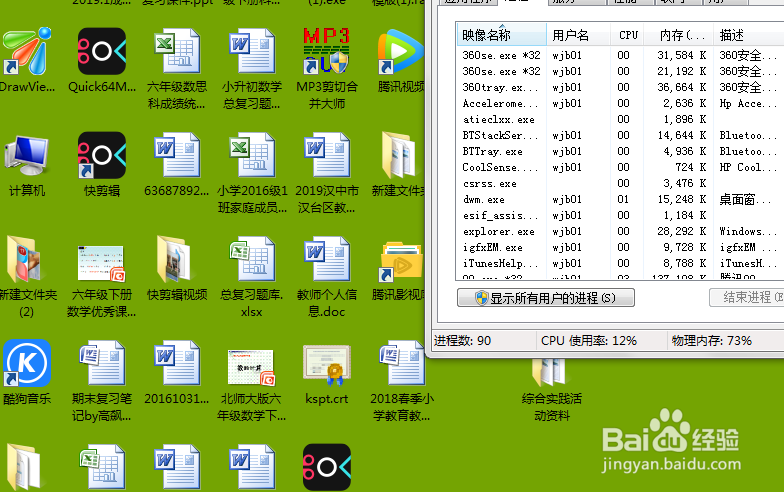The width and height of the screenshot is (784, 492).
Task: Select 360se.exe row using 31,584 K
Action: [620, 56]
